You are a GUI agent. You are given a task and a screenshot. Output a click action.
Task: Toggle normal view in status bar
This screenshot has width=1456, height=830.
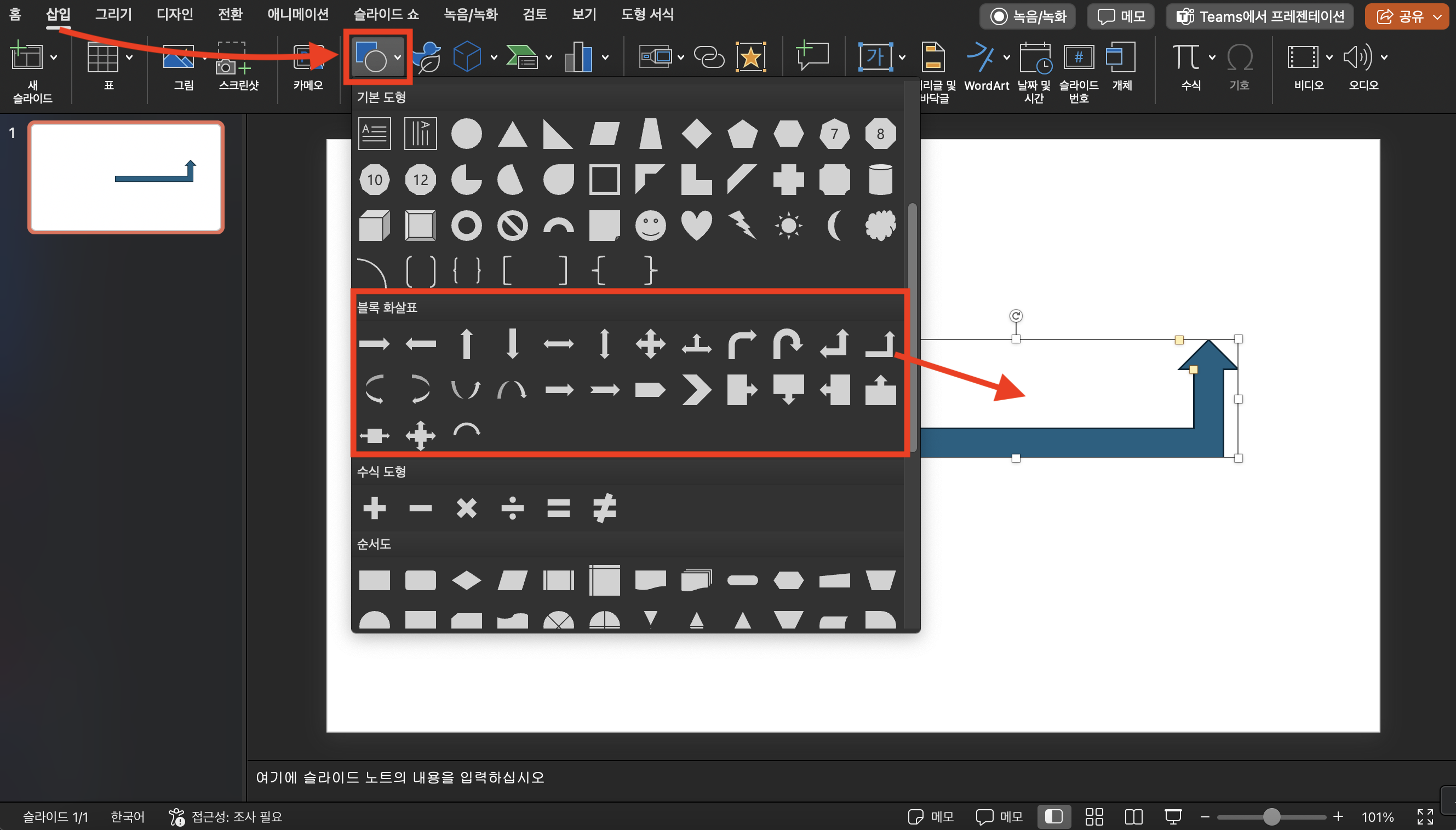point(1053,816)
